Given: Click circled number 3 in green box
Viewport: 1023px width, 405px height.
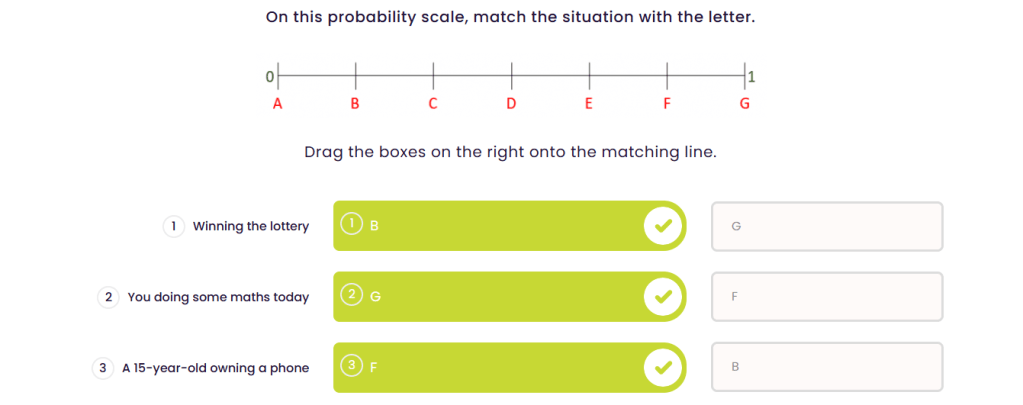Looking at the screenshot, I should pyautogui.click(x=351, y=367).
